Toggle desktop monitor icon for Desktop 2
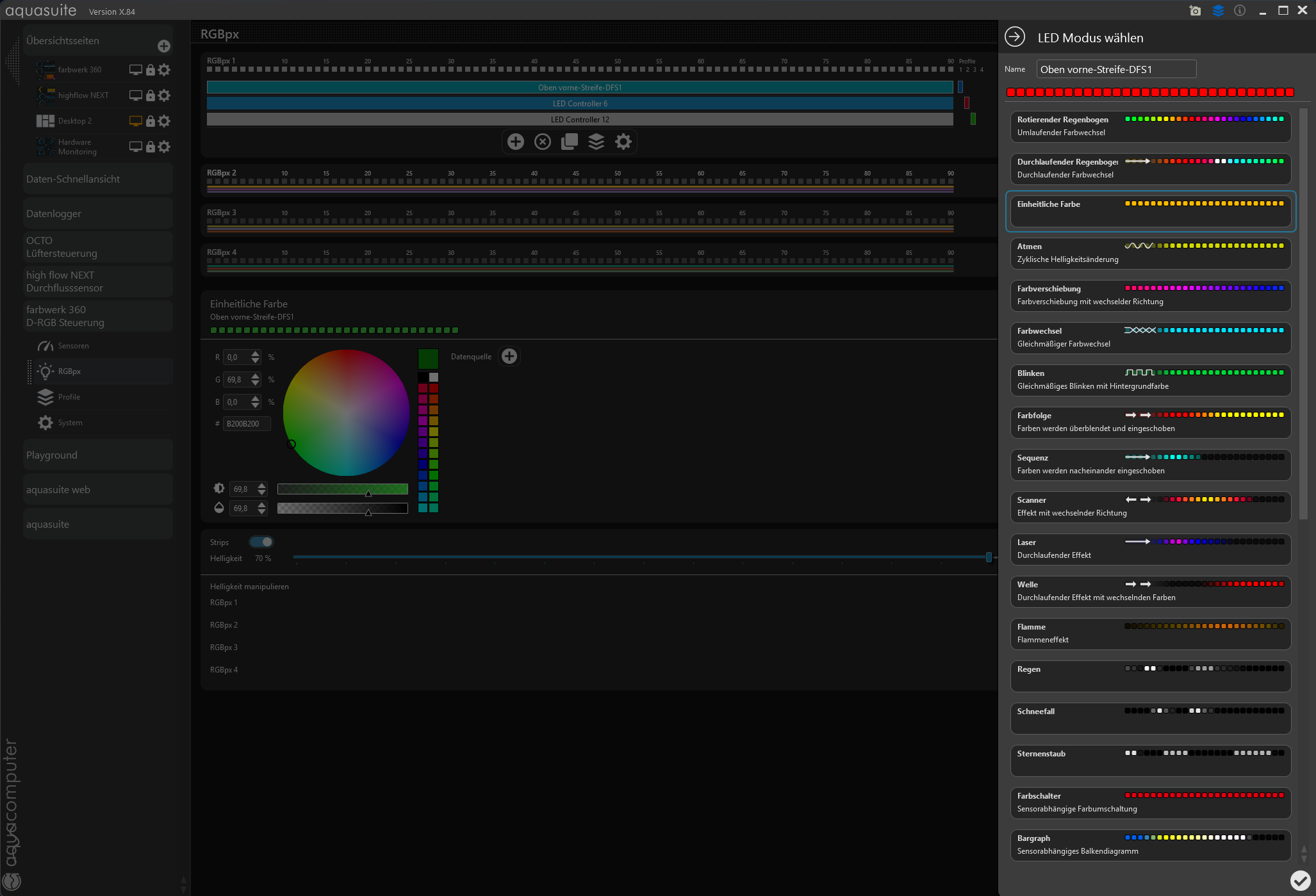The image size is (1316, 896). pos(135,121)
